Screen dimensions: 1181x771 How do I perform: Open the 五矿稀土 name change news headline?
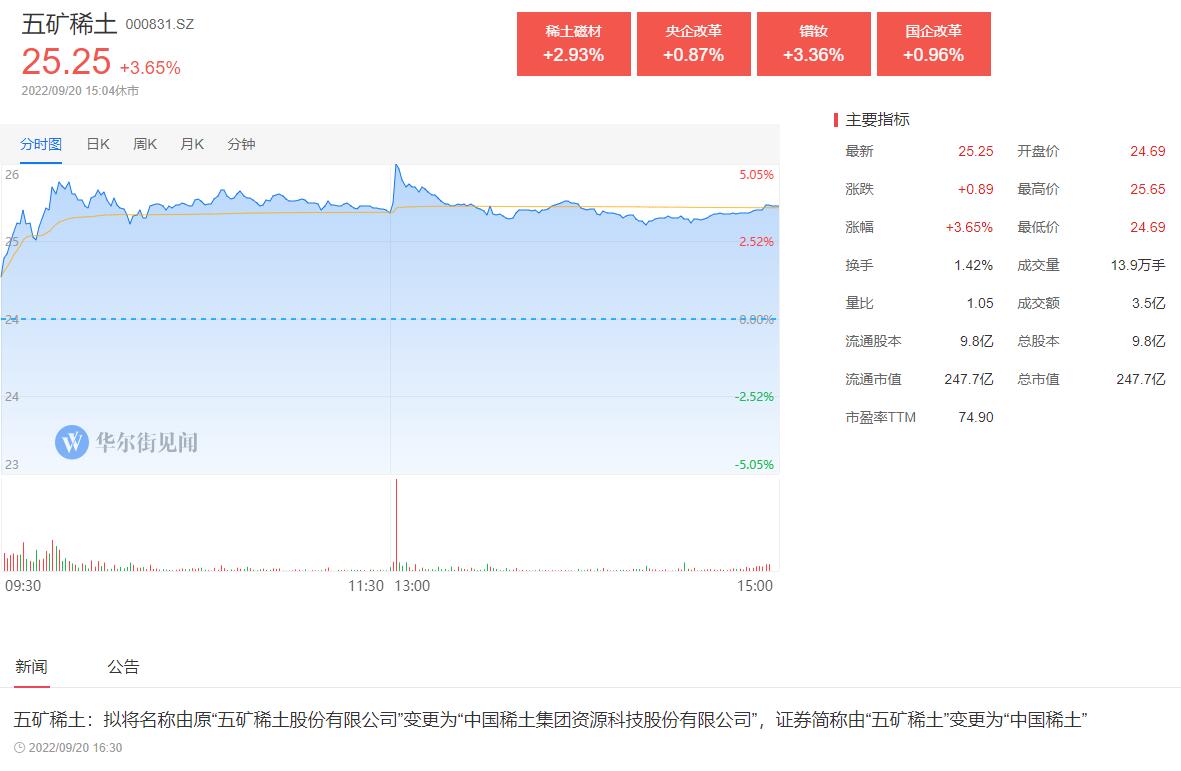tap(550, 720)
